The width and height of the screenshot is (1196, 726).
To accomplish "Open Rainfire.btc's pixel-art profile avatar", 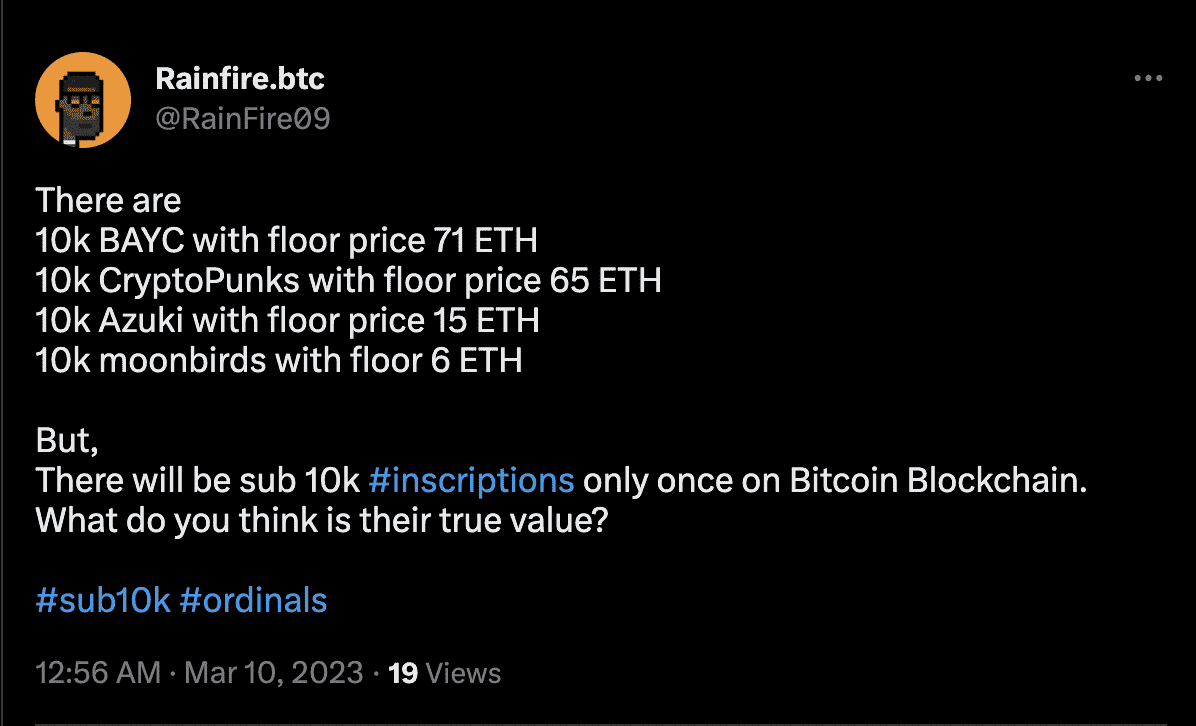I will [x=83, y=100].
